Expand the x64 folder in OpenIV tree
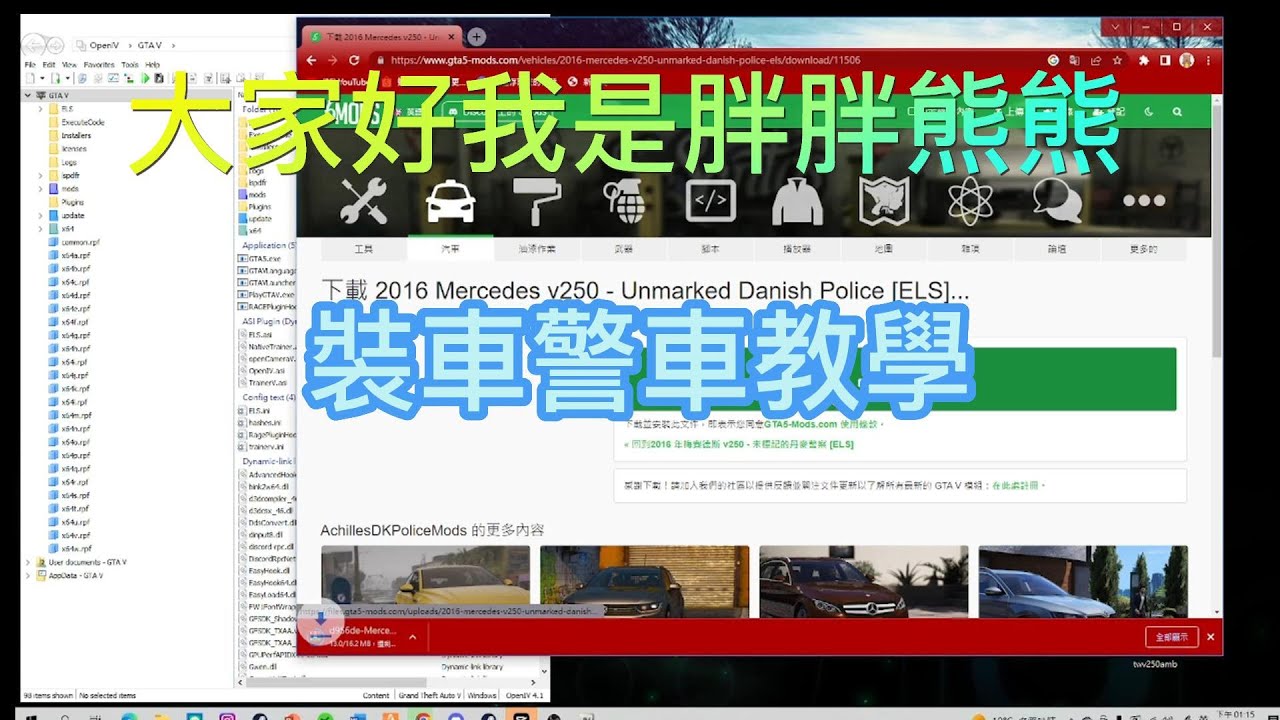 (41, 229)
